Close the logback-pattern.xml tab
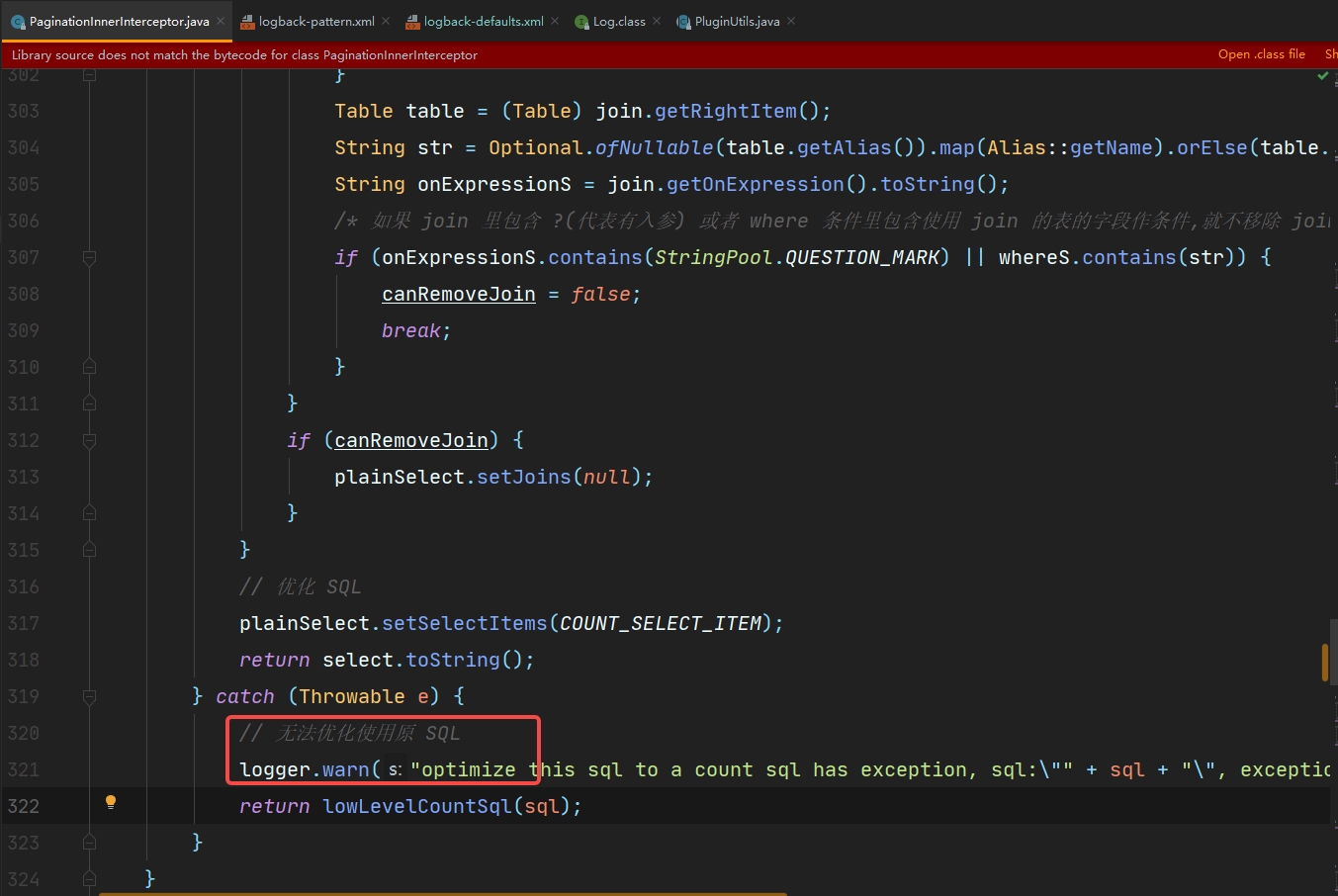 pyautogui.click(x=386, y=21)
